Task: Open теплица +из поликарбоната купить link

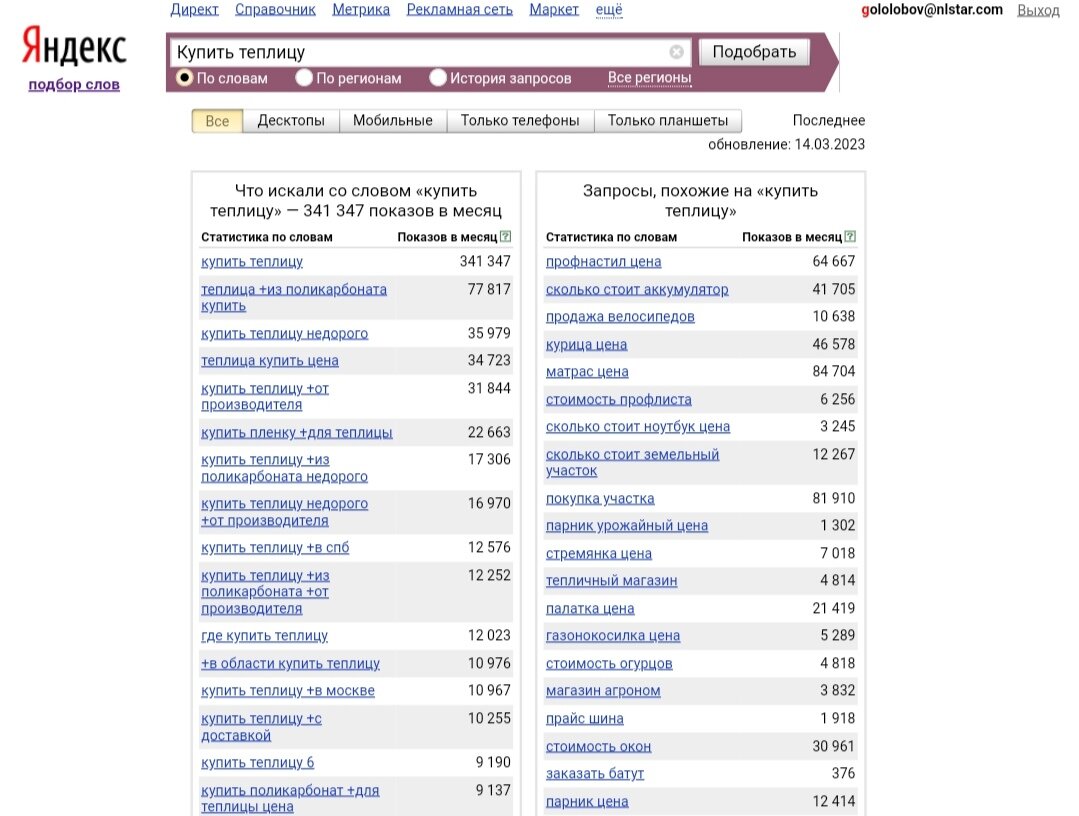Action: [x=294, y=297]
